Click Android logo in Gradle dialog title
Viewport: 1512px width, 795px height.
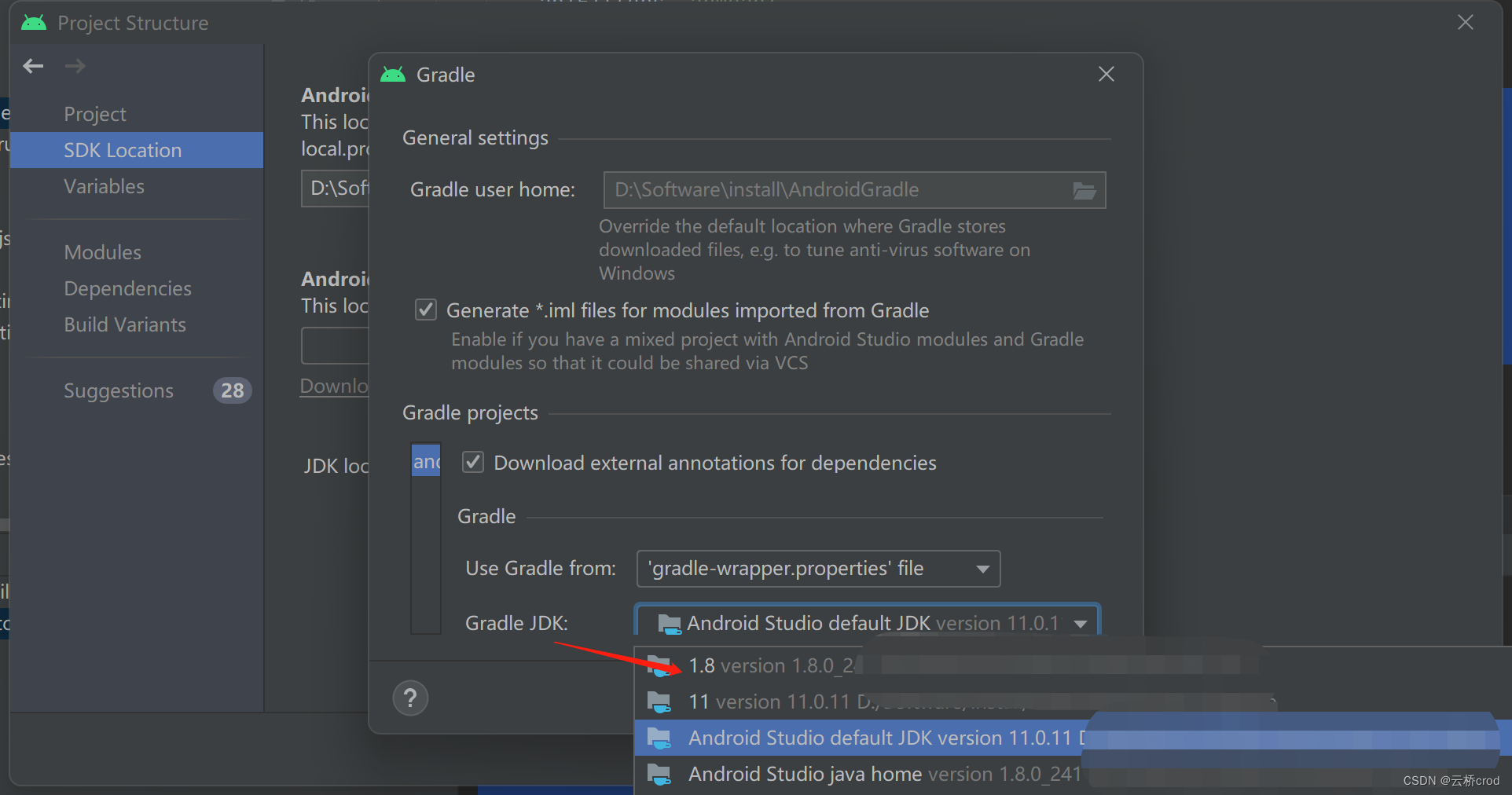[x=393, y=75]
